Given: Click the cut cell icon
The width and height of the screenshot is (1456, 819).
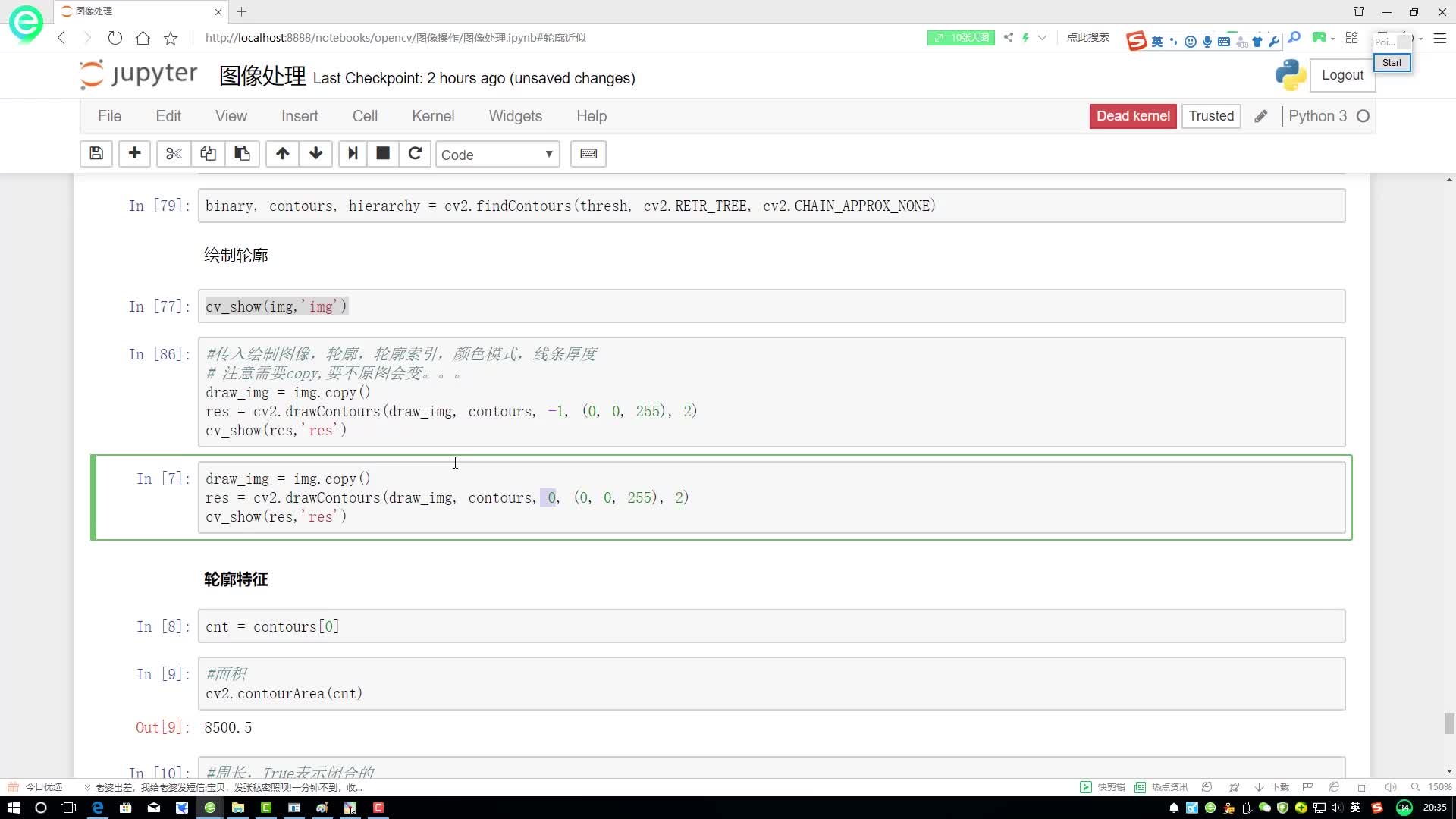Looking at the screenshot, I should [x=174, y=154].
